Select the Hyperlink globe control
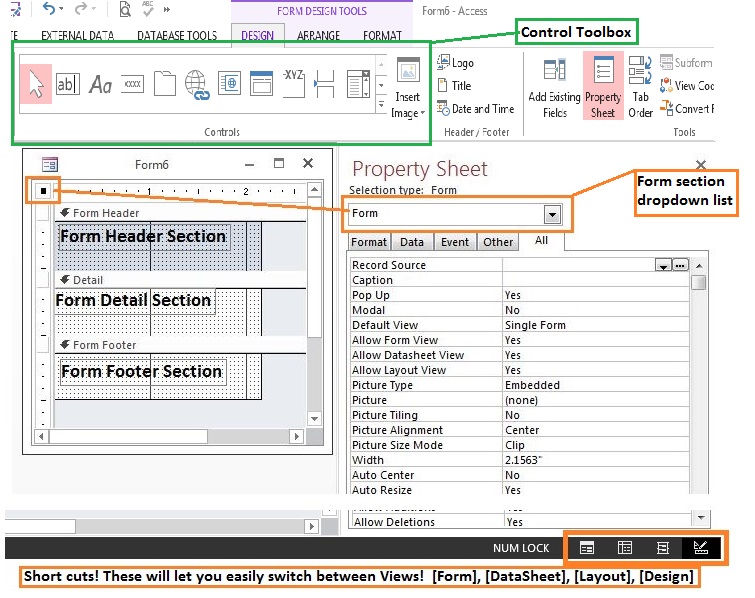The width and height of the screenshot is (755, 598). click(196, 86)
